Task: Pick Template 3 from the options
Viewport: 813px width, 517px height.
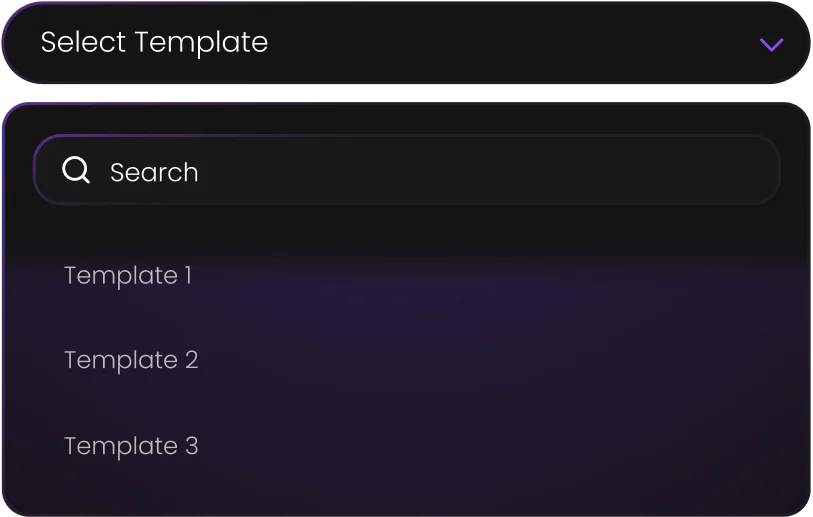Action: pyautogui.click(x=131, y=446)
